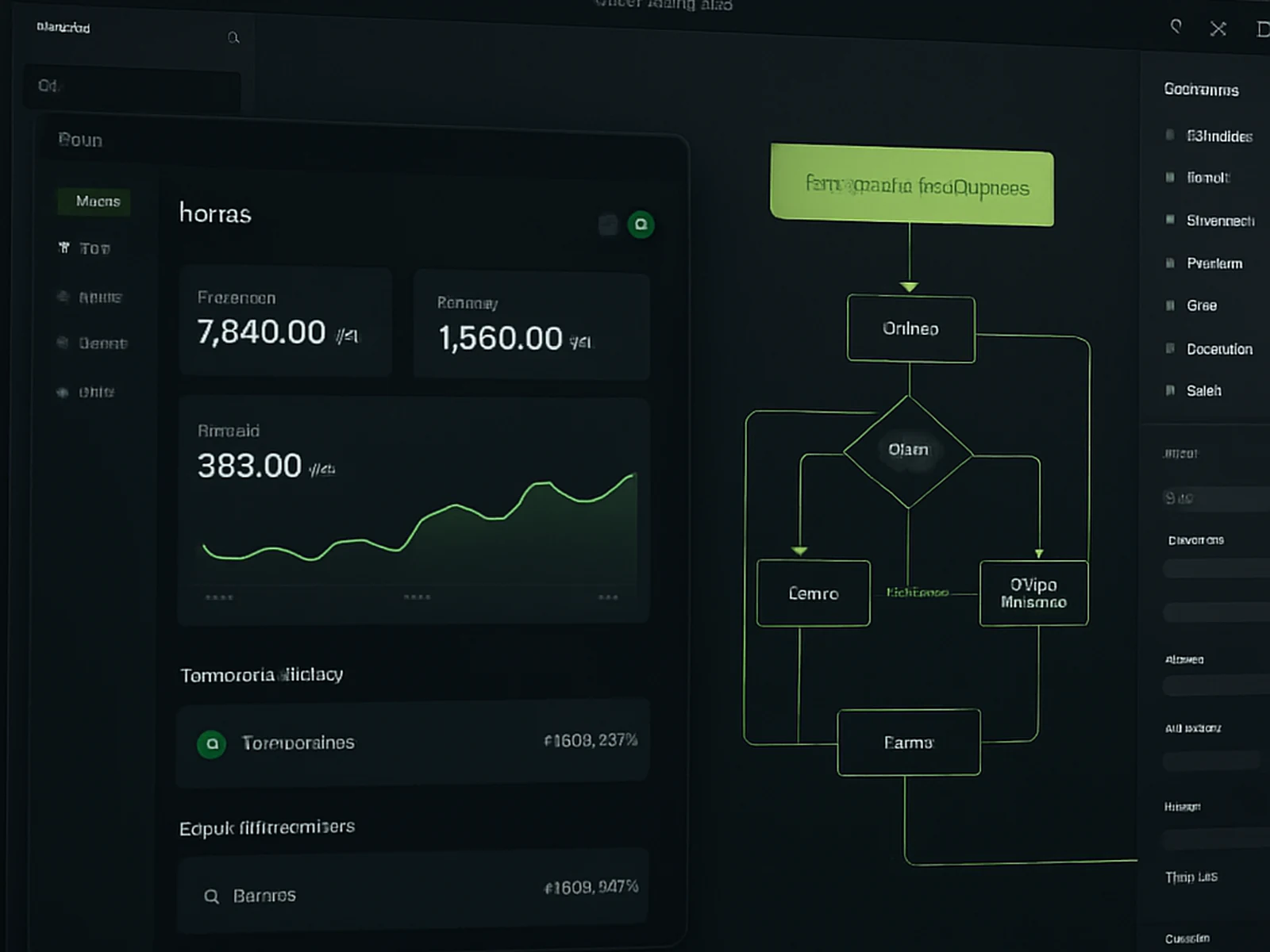Click the input field under Altoweo
Image resolution: width=1270 pixels, height=952 pixels.
click(1216, 685)
